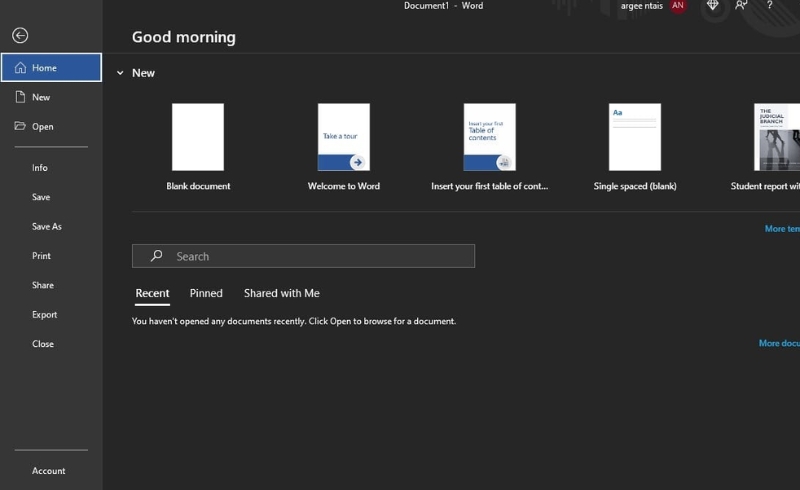The image size is (800, 490).
Task: Select Close in the sidebar
Action: (43, 344)
